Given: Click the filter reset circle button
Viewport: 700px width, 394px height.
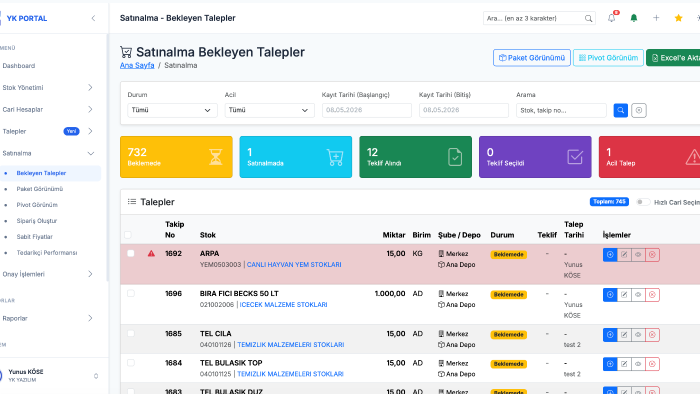Looking at the screenshot, I should click(x=639, y=110).
